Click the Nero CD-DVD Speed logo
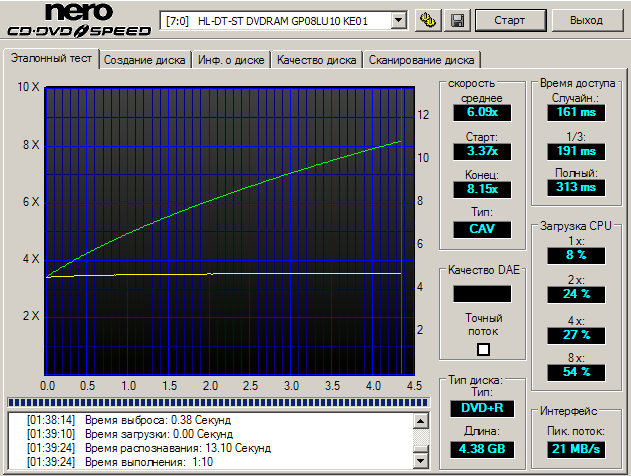 pos(79,20)
